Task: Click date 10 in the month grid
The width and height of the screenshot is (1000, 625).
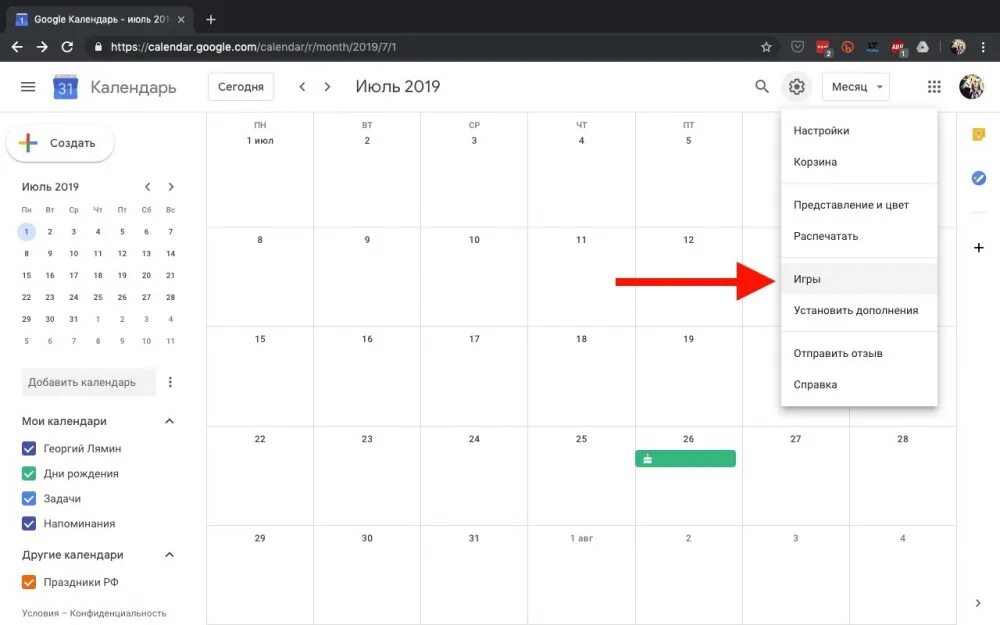Action: pos(474,240)
